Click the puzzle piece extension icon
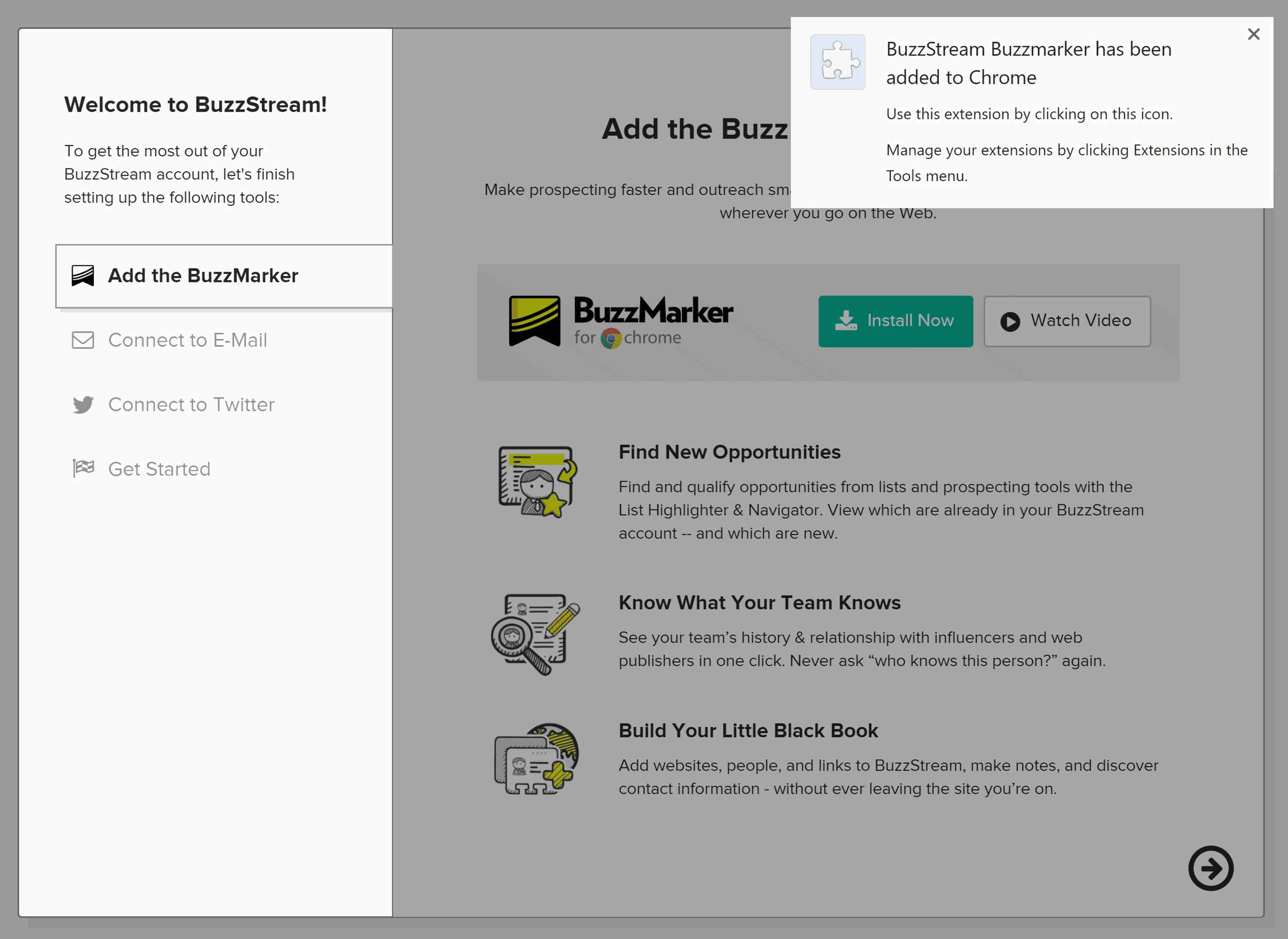 click(x=837, y=62)
